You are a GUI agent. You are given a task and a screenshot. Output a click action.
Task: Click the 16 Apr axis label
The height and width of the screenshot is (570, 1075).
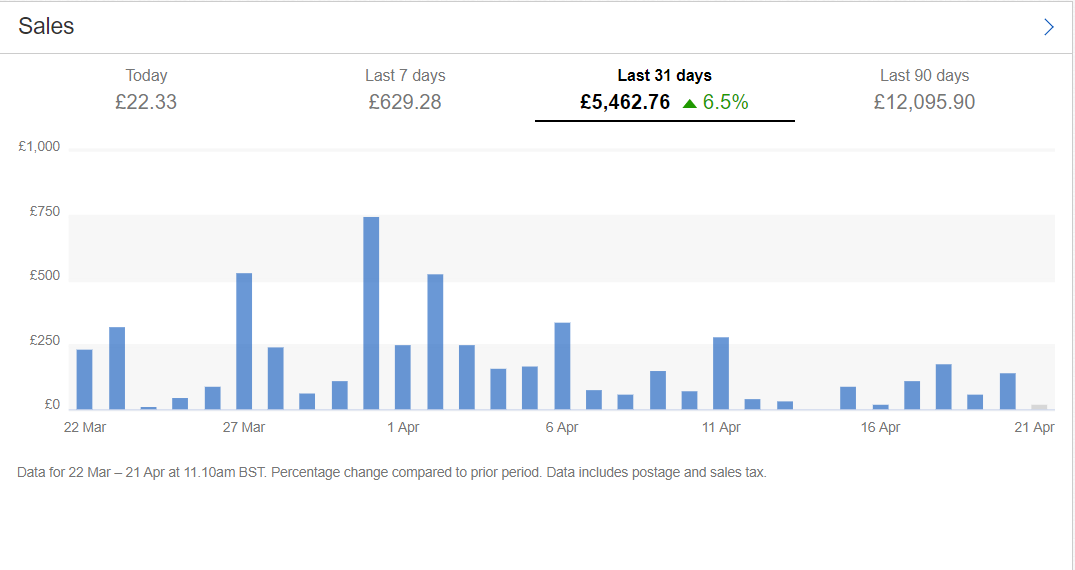[x=880, y=427]
